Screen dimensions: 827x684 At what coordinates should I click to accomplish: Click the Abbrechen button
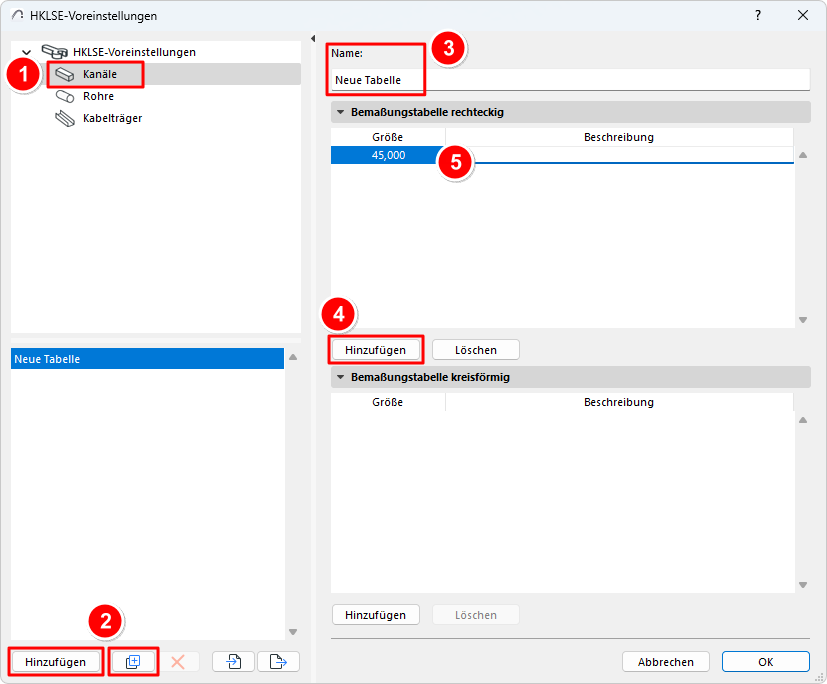pos(666,661)
